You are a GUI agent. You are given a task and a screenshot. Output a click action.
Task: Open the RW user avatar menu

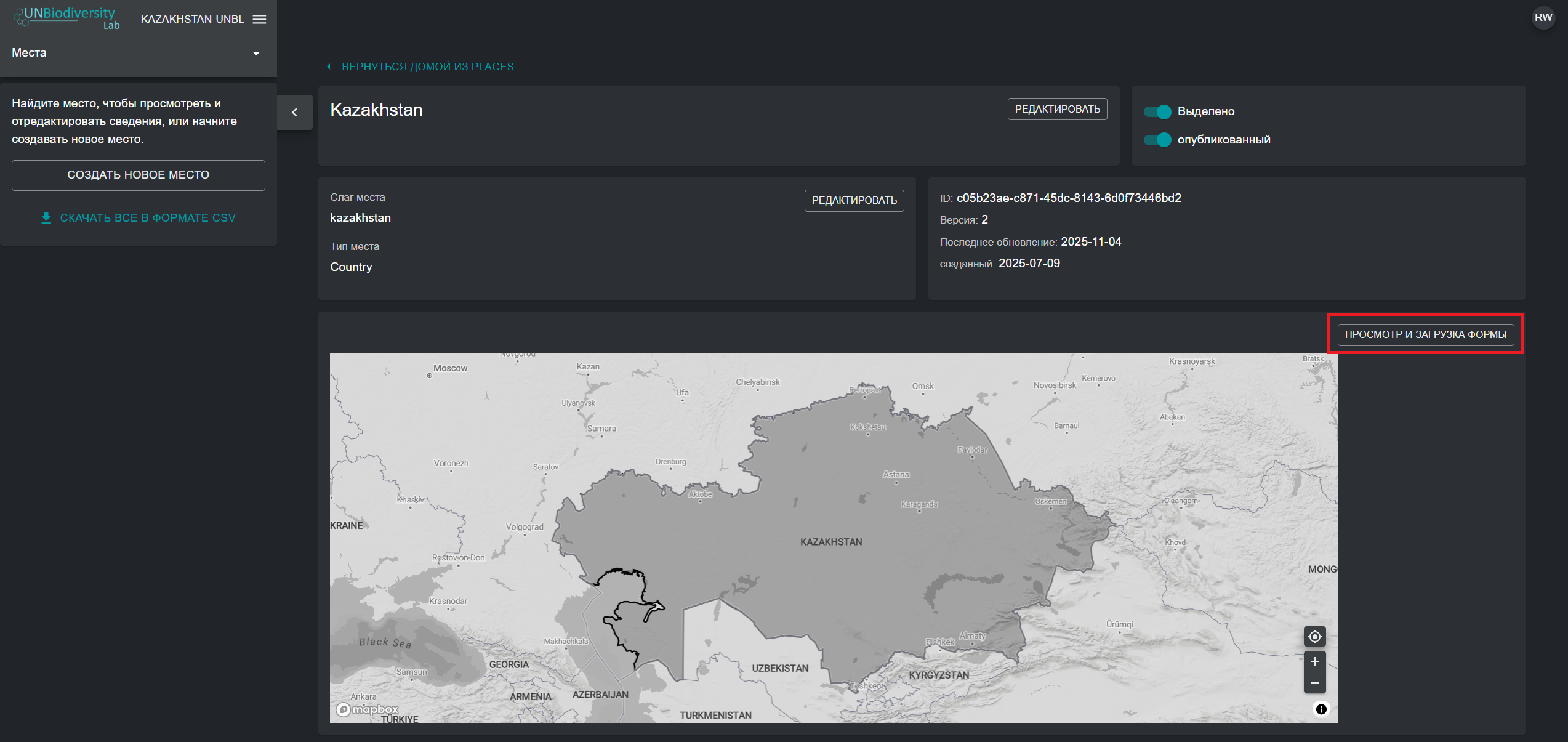coord(1543,17)
